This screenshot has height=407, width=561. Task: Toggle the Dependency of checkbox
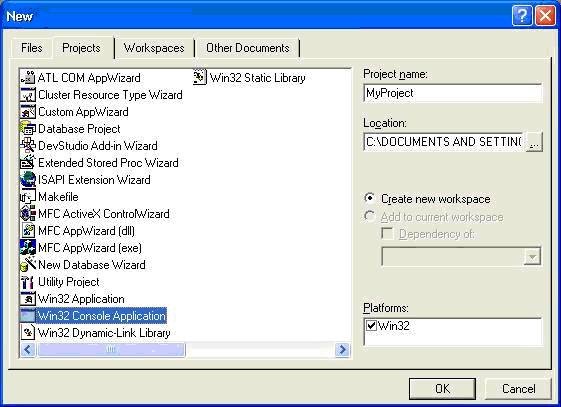point(387,234)
